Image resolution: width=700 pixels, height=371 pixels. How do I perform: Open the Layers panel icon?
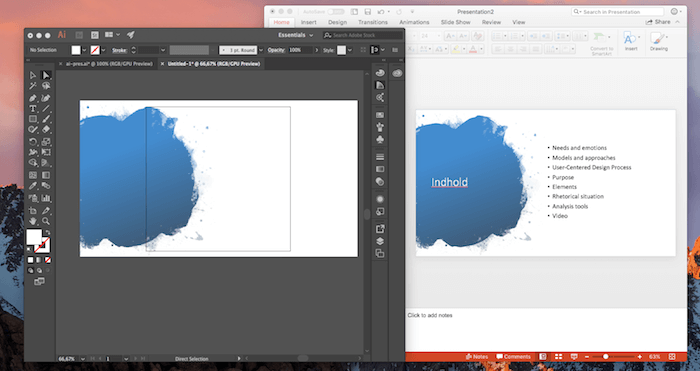380,241
